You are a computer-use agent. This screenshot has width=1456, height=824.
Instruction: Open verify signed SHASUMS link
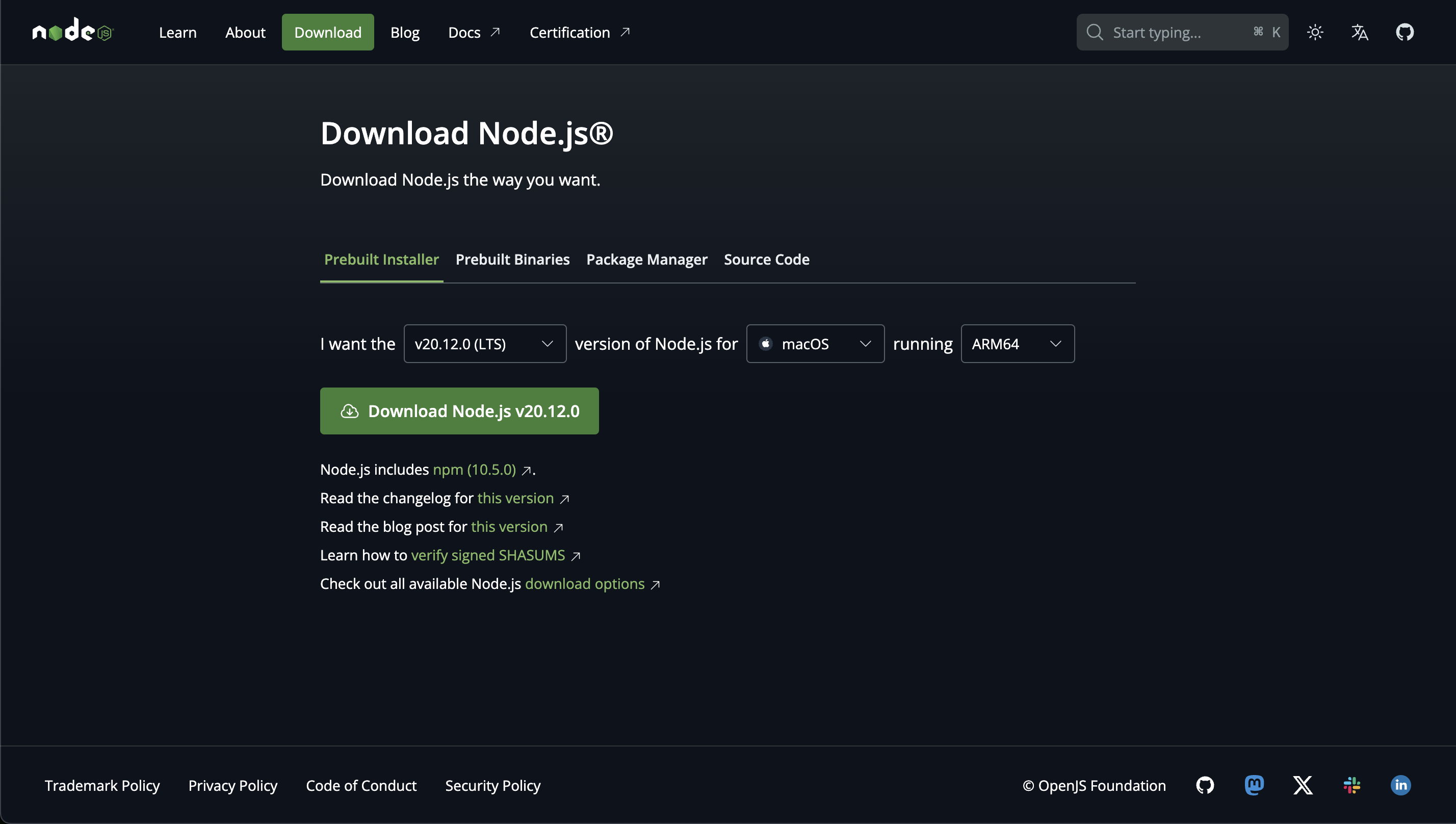coord(487,555)
